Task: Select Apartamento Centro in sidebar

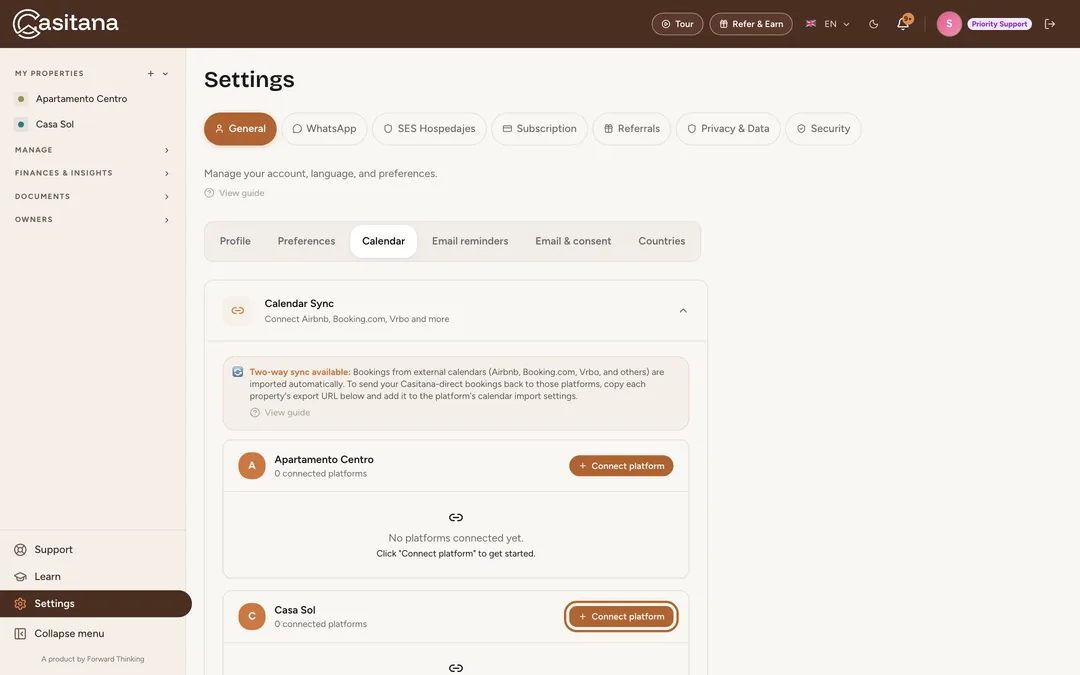Action: pos(81,98)
